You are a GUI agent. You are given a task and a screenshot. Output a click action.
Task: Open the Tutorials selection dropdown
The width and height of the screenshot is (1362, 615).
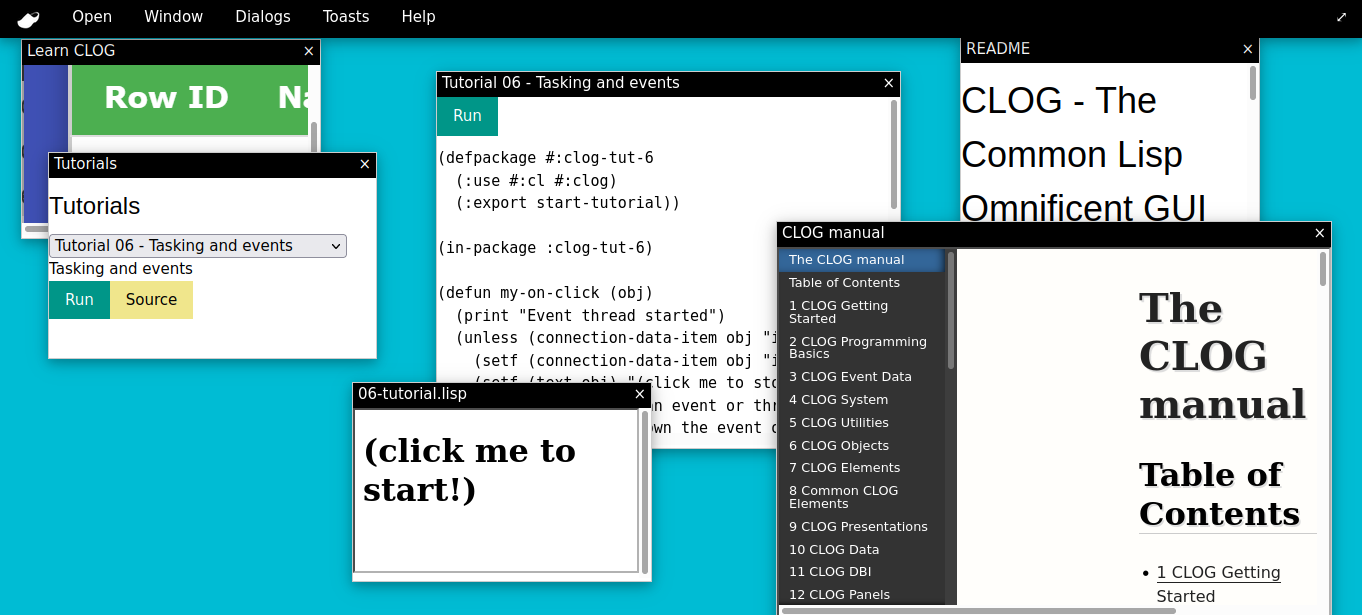[197, 245]
